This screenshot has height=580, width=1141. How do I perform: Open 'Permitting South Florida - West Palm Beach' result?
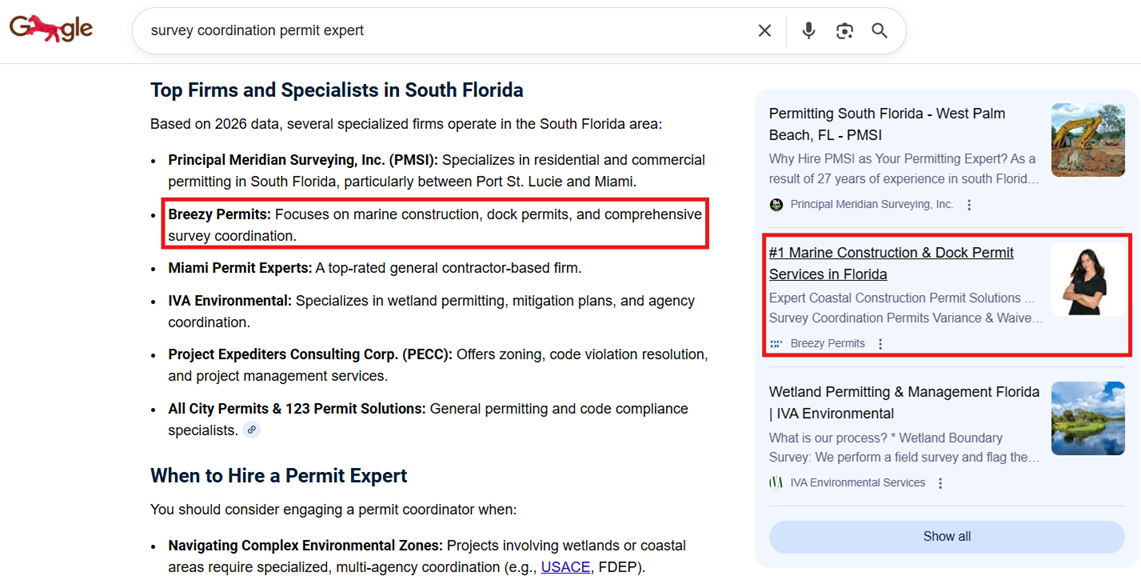(888, 124)
